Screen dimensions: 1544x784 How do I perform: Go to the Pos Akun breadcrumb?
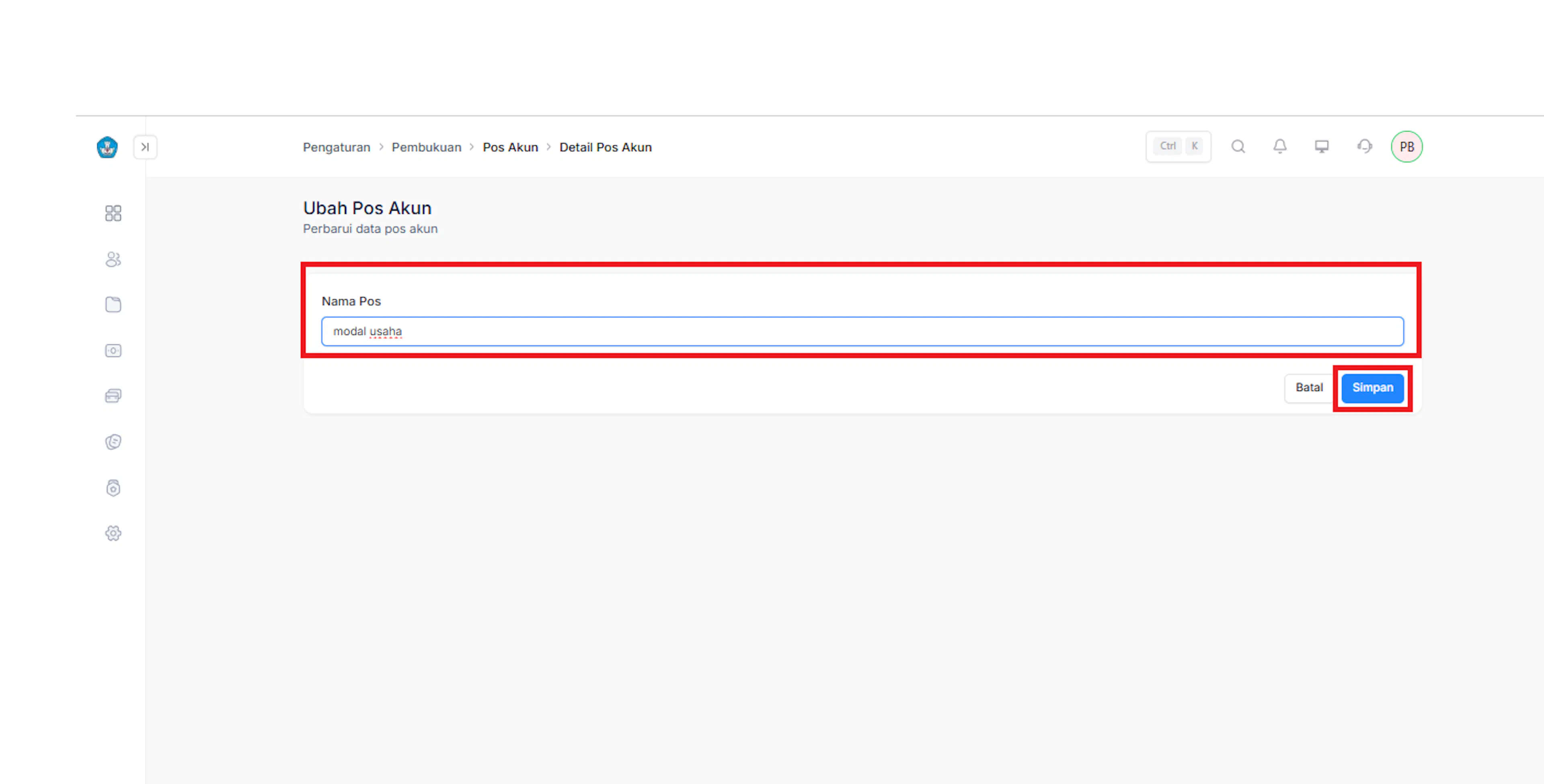(x=510, y=147)
